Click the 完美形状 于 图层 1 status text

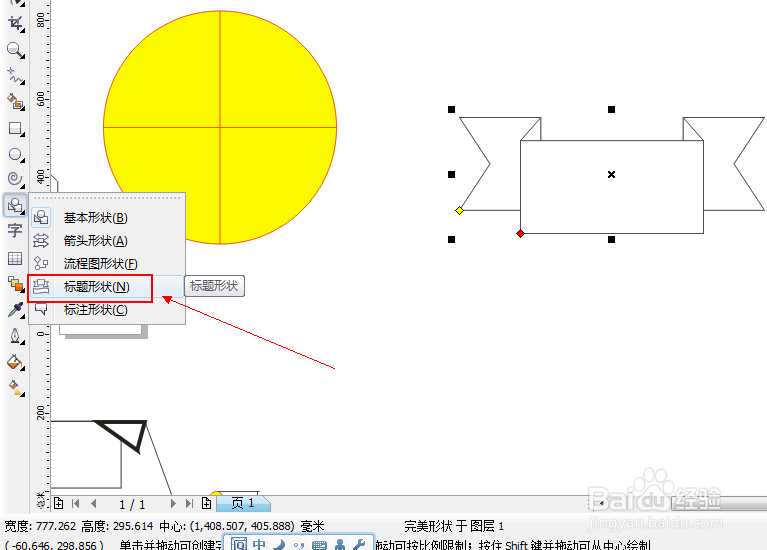[453, 527]
